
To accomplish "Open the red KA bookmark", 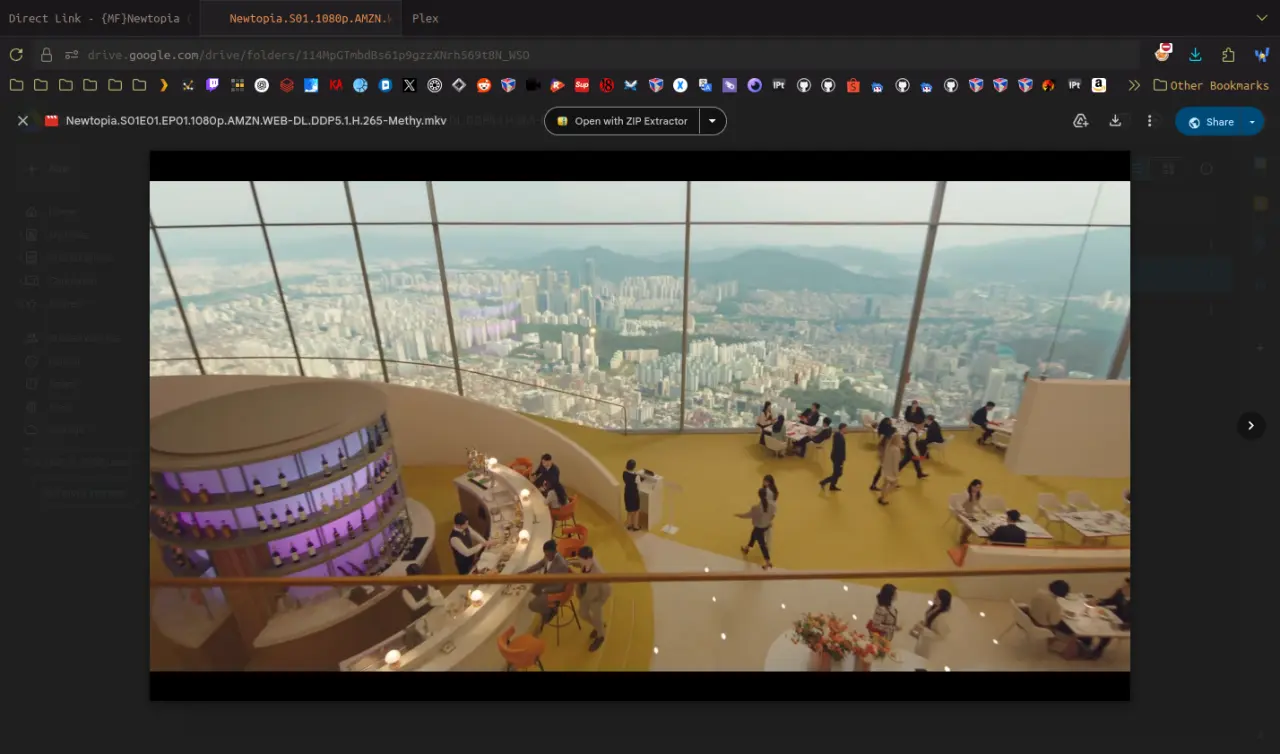I will 335,85.
